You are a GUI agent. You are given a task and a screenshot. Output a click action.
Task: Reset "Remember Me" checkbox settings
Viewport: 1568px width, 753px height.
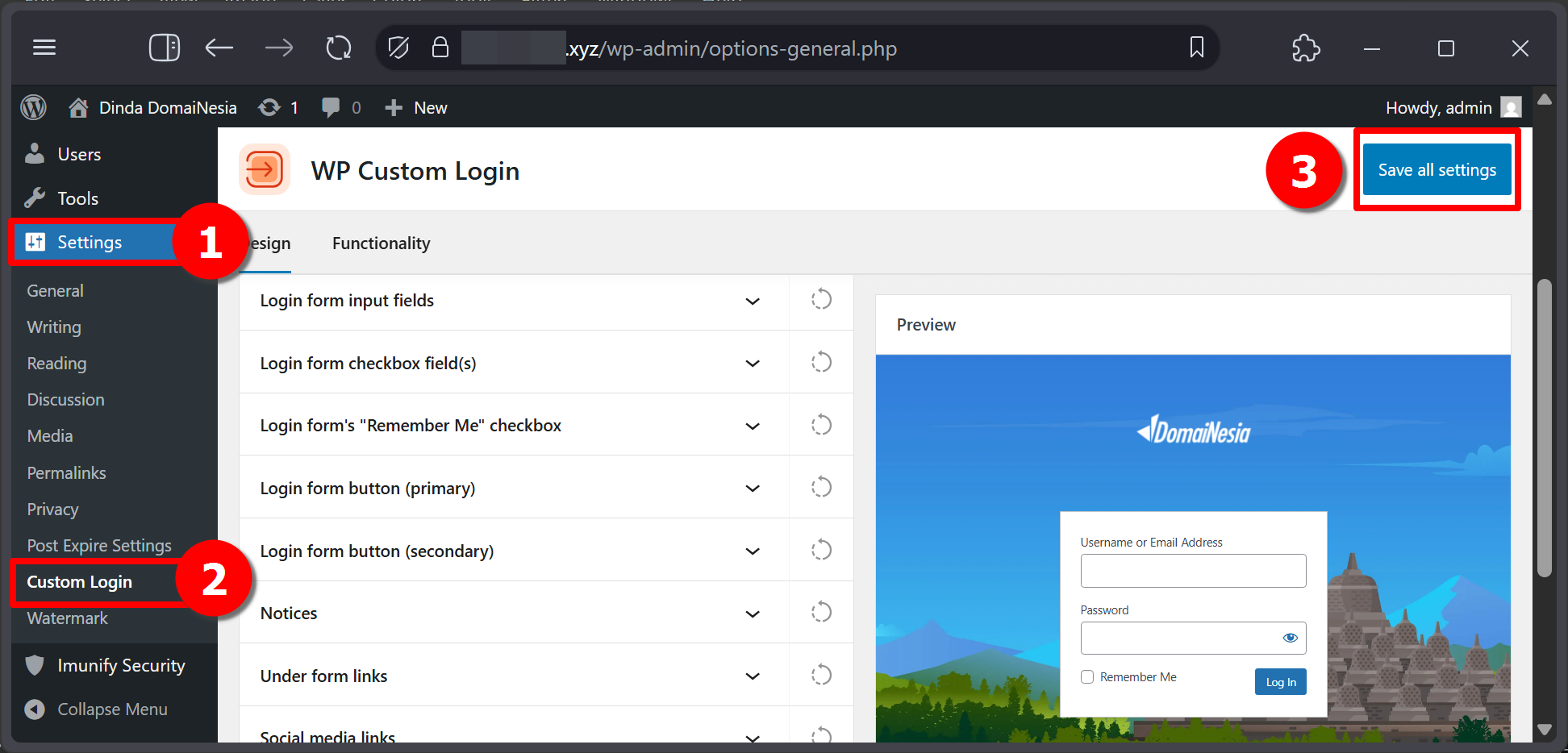[x=821, y=425]
